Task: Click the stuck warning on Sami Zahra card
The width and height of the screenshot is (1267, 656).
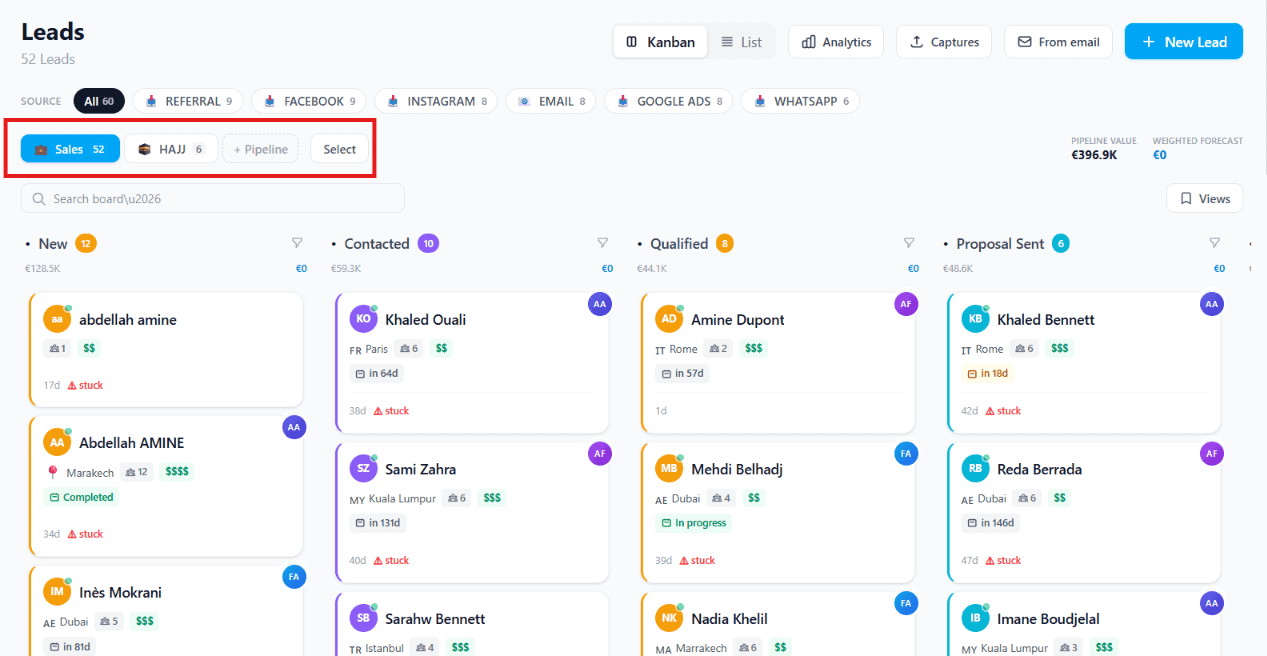Action: pos(391,560)
